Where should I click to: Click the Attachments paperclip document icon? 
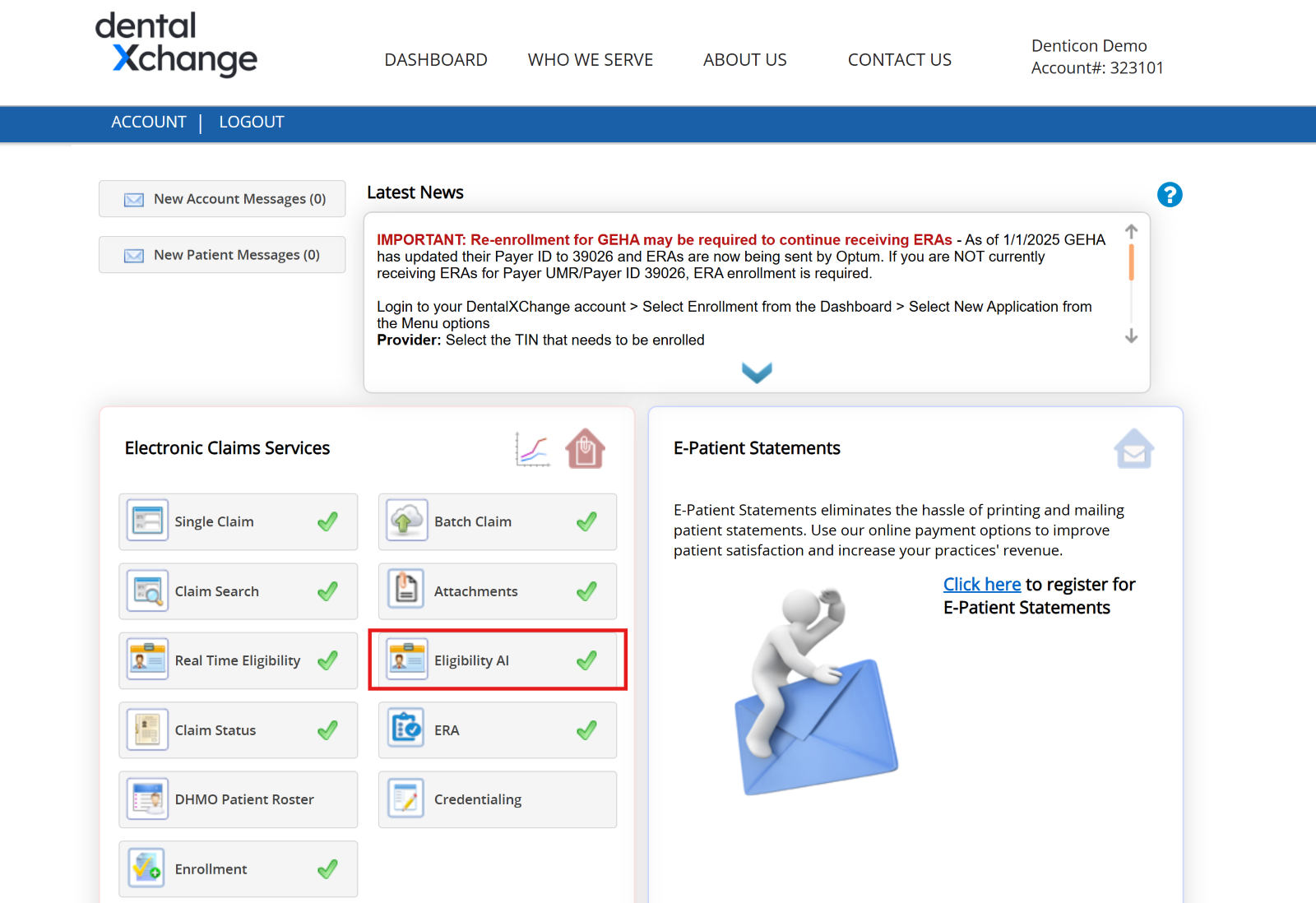click(x=406, y=589)
